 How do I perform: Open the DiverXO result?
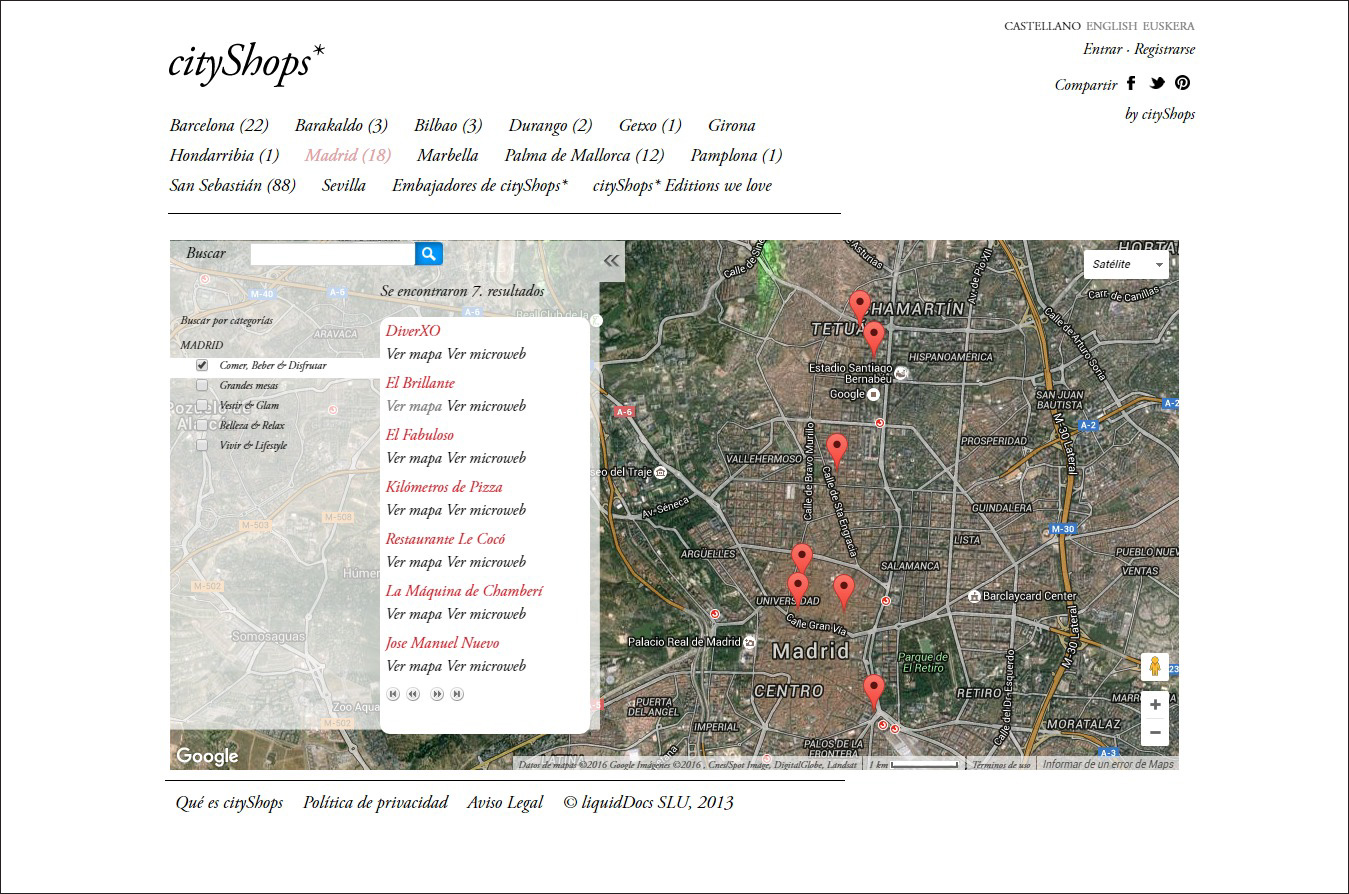tap(413, 330)
